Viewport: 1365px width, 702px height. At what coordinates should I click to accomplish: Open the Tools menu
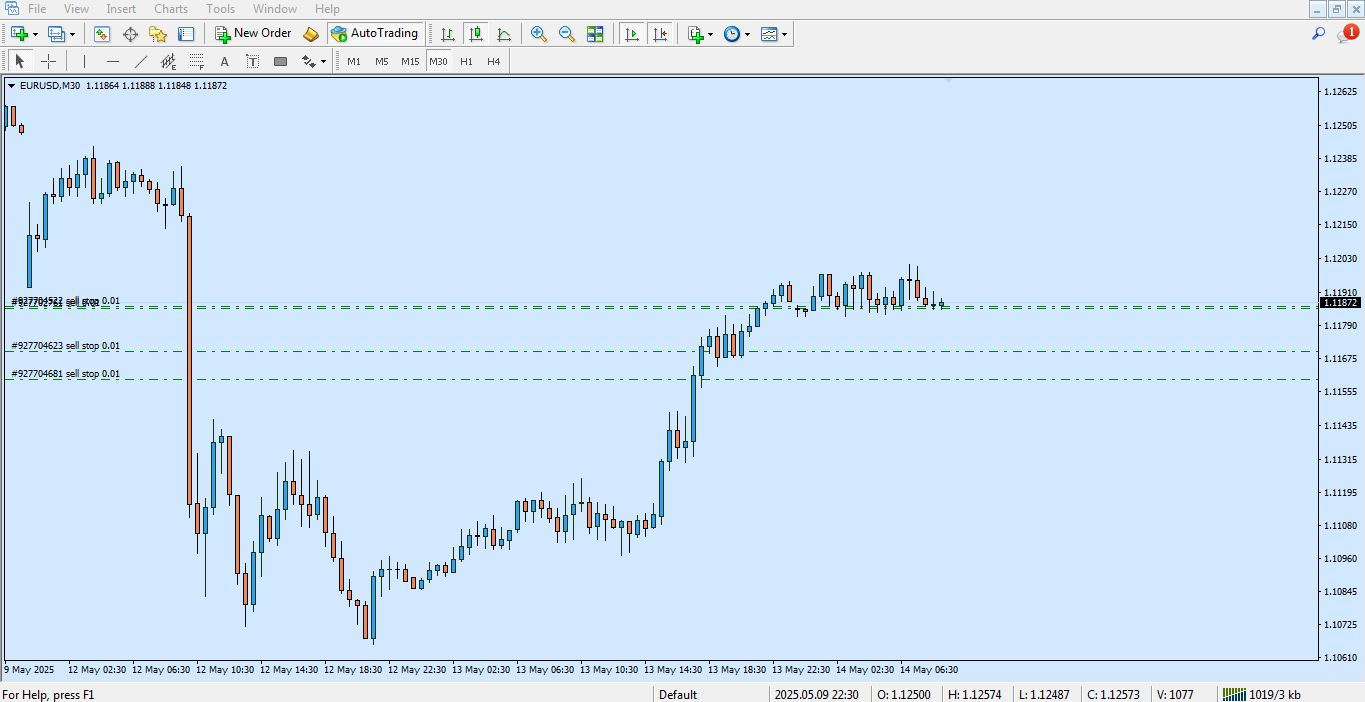220,9
